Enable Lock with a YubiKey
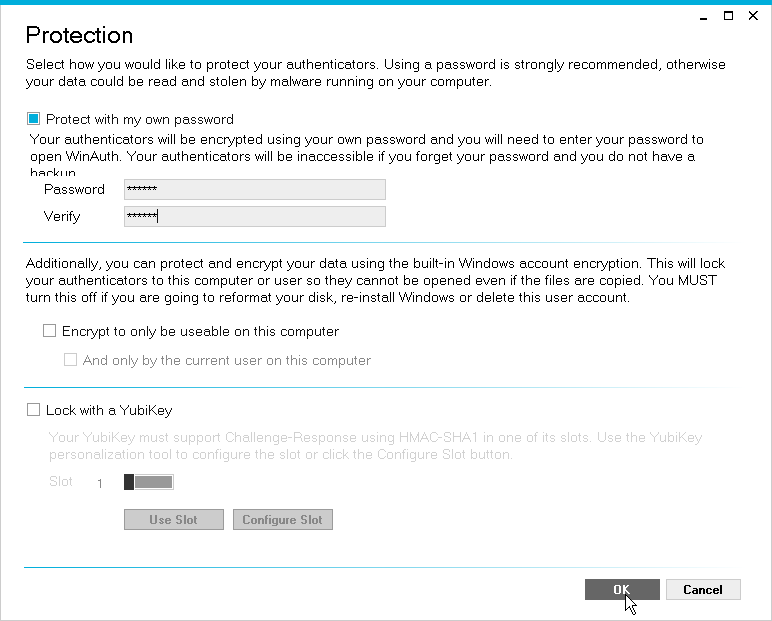Viewport: 772px width, 621px height. (33, 410)
